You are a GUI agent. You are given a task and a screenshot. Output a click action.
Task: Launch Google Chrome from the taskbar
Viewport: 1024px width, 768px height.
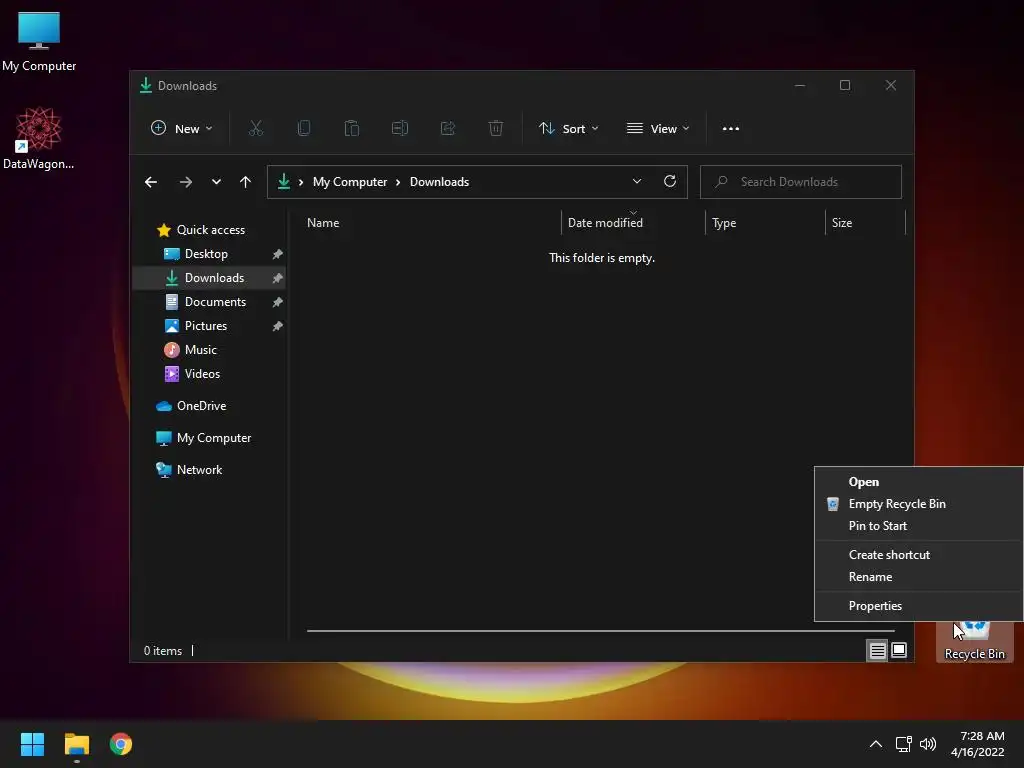point(121,744)
